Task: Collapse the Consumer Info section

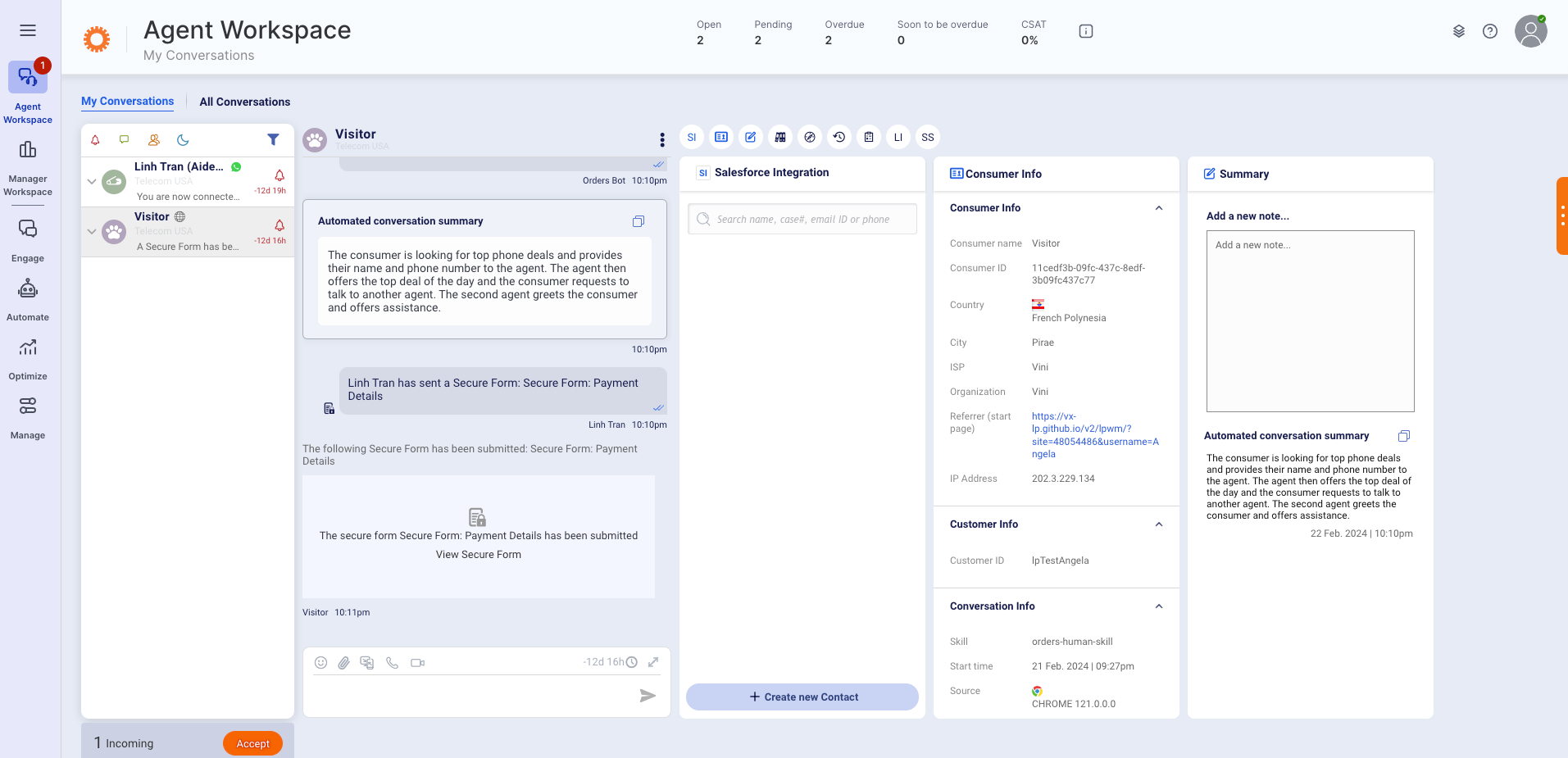Action: pos(1159,208)
